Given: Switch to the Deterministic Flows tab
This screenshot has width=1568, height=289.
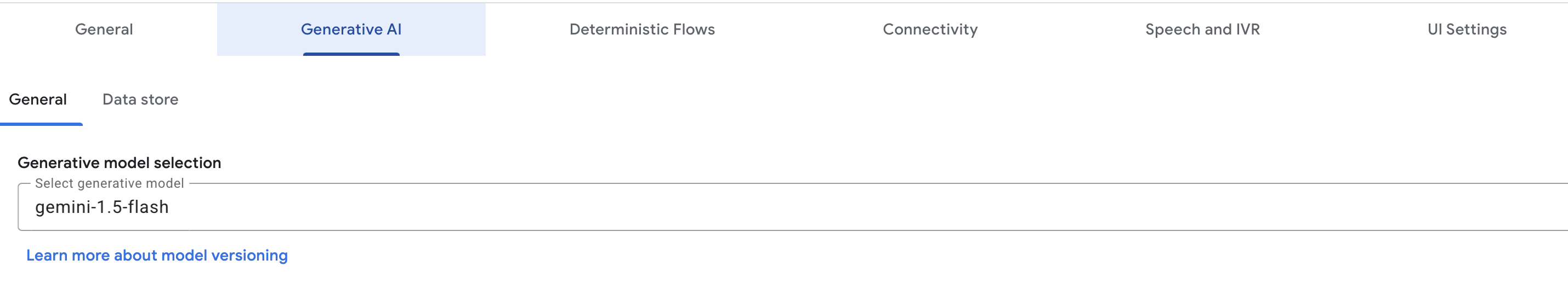Looking at the screenshot, I should point(642,29).
